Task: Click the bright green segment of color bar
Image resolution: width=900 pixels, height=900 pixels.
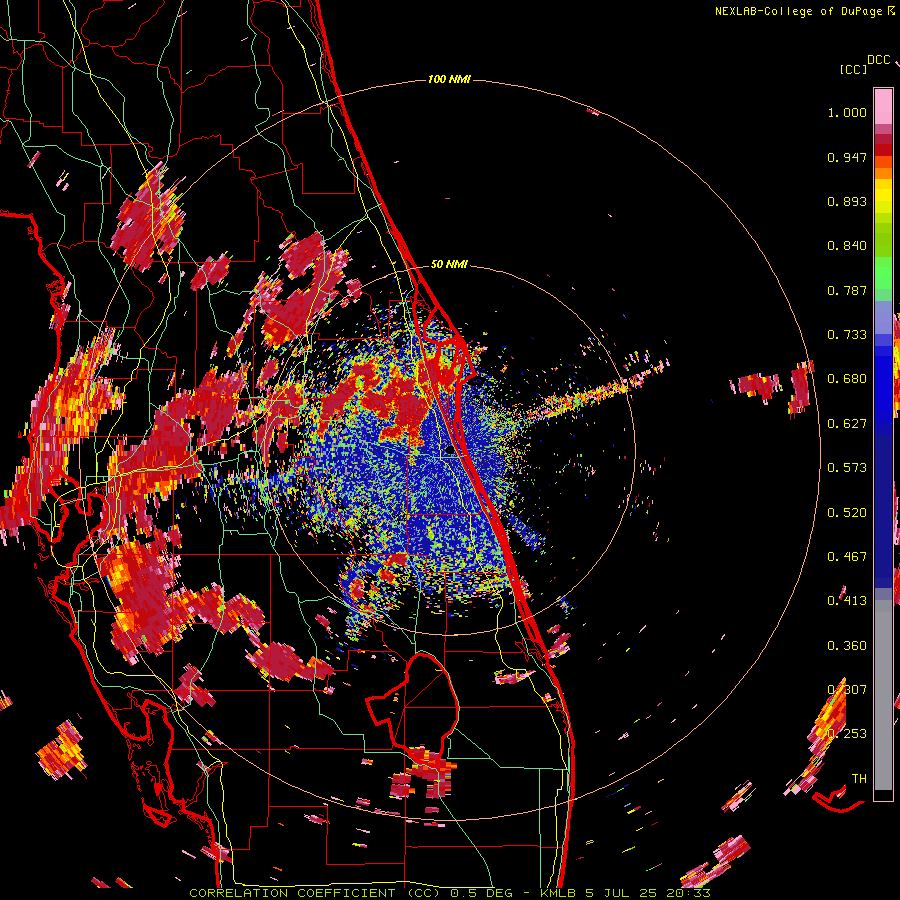Action: pos(883,273)
